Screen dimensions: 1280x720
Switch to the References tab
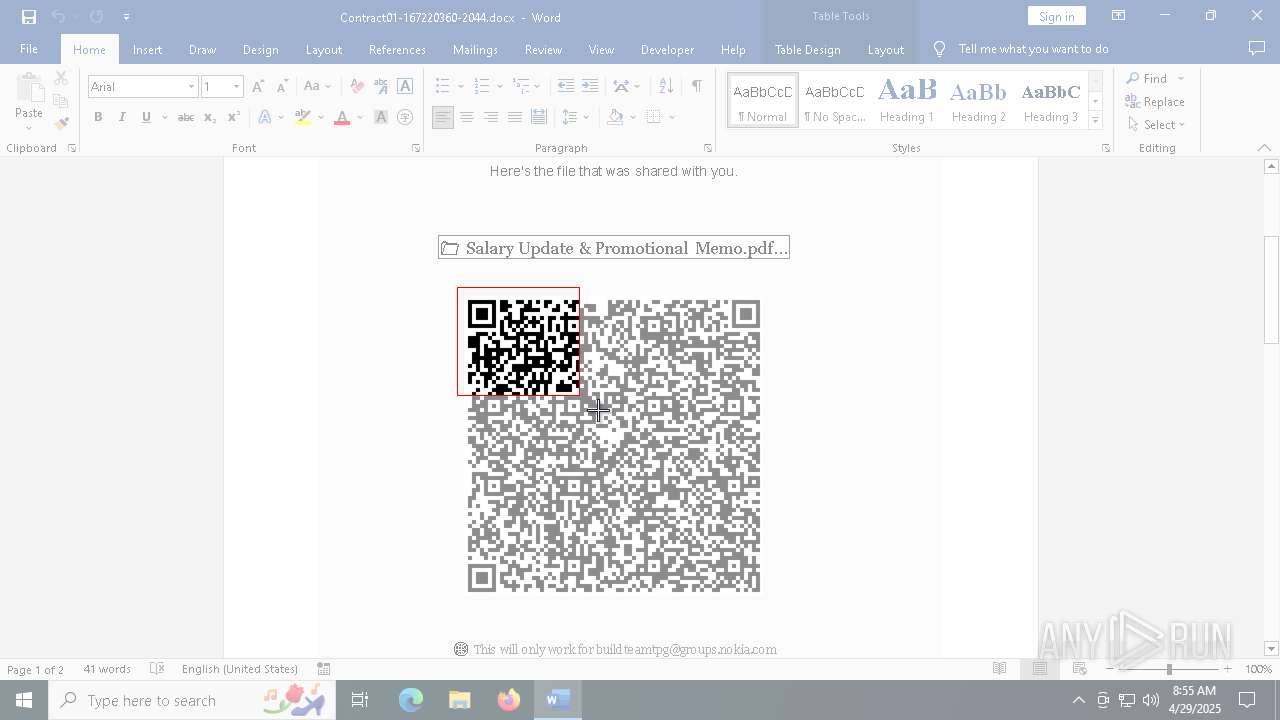click(397, 49)
